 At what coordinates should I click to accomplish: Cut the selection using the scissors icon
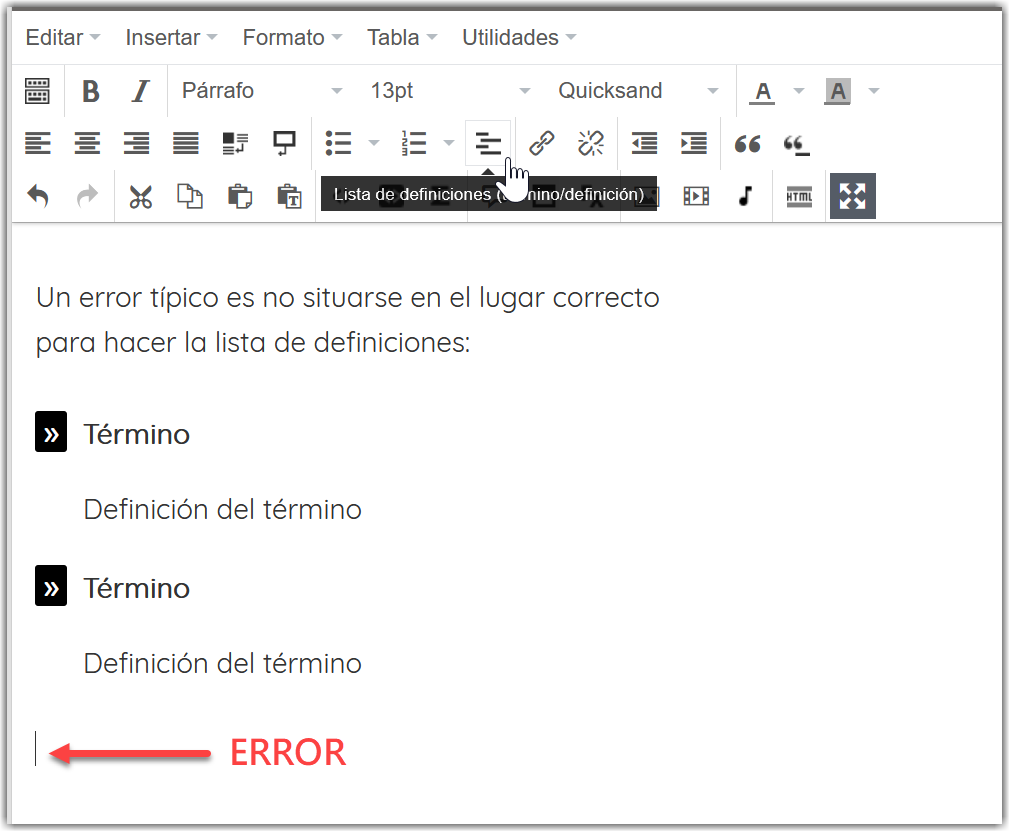point(140,195)
